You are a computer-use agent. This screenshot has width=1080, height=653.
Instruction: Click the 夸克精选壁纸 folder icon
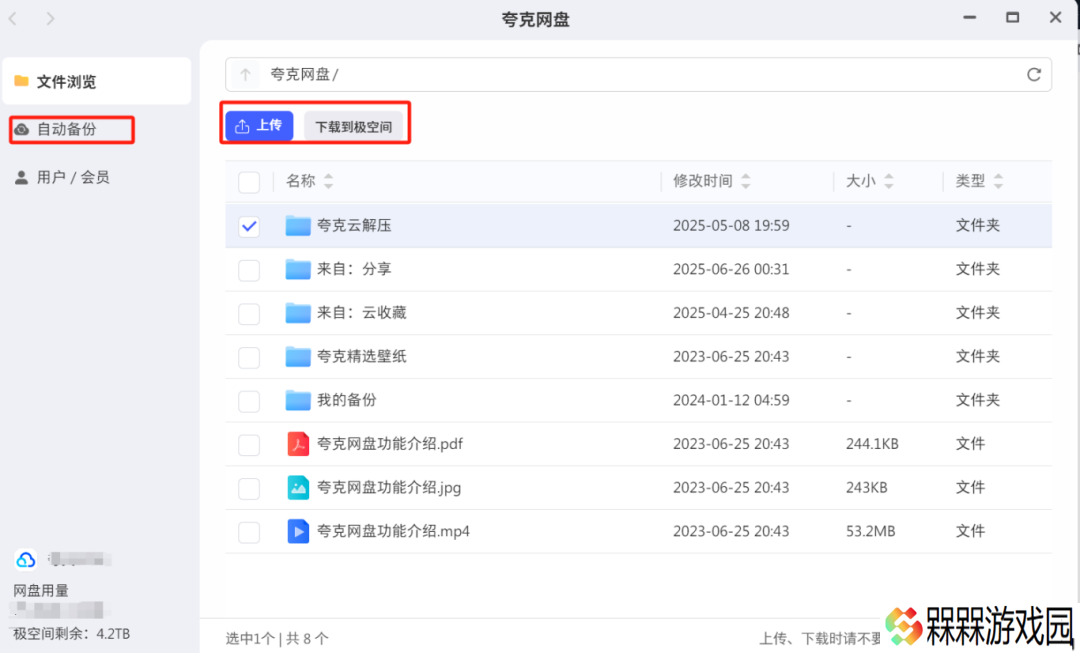click(x=298, y=356)
